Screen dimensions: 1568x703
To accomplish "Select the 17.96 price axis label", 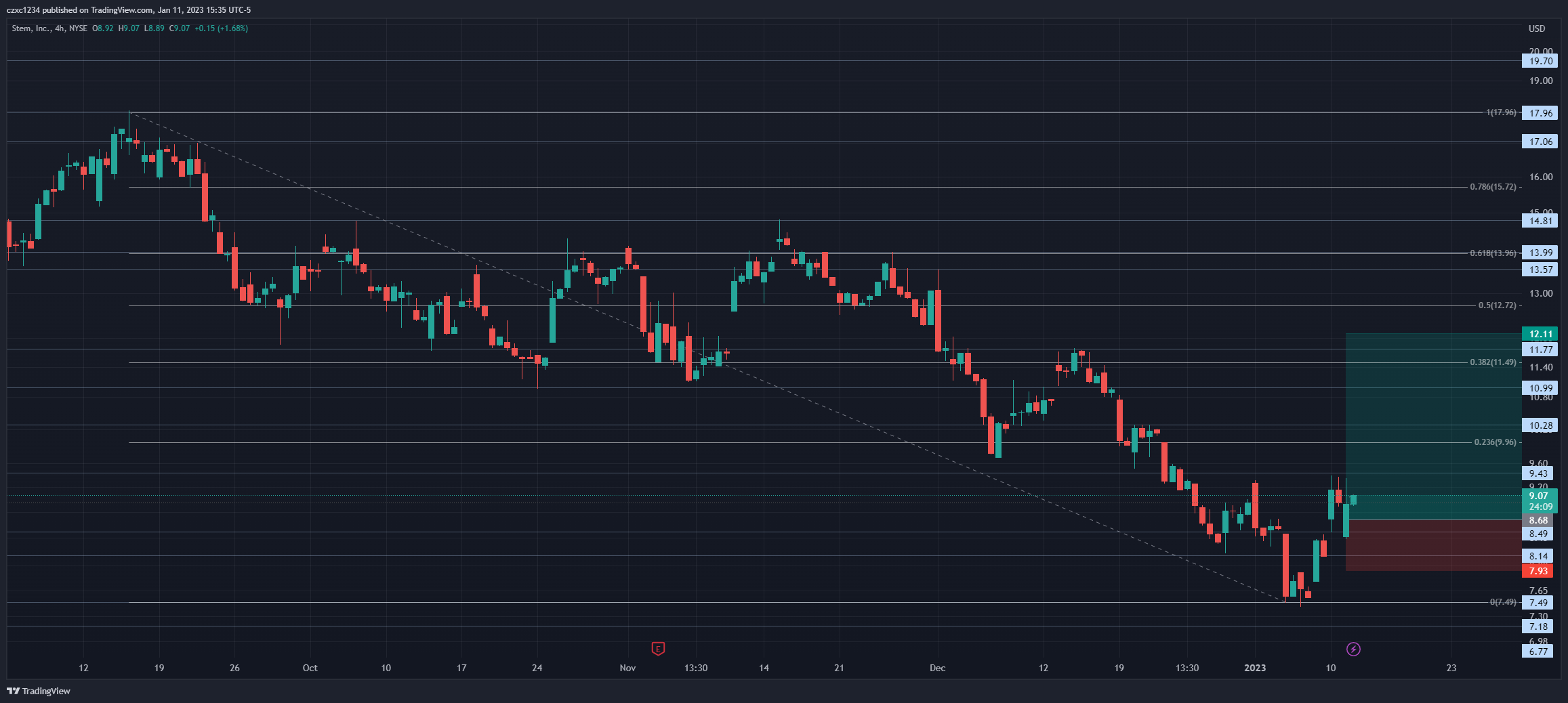I will [1540, 113].
